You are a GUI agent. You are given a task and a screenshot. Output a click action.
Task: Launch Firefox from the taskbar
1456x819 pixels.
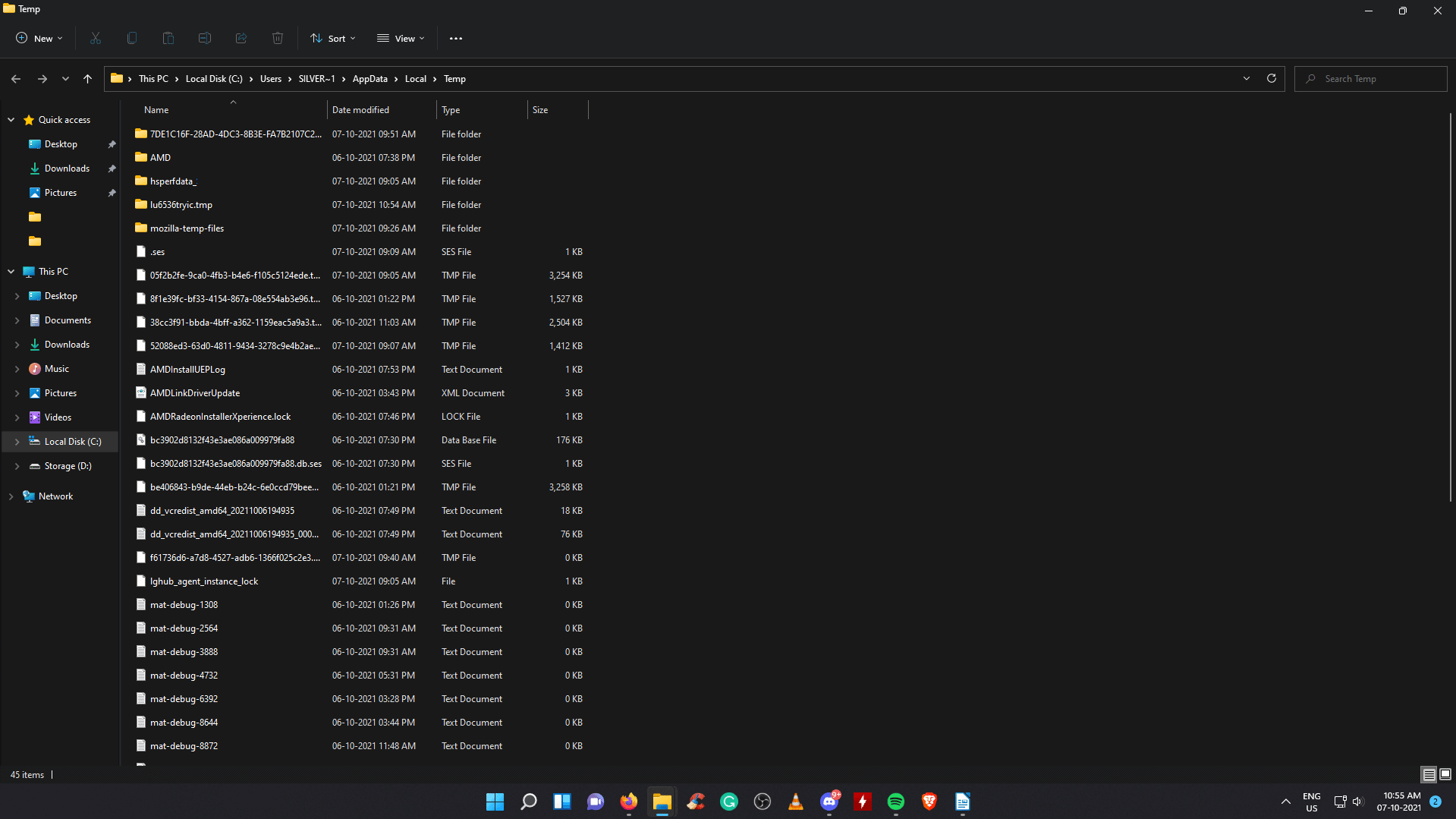629,802
